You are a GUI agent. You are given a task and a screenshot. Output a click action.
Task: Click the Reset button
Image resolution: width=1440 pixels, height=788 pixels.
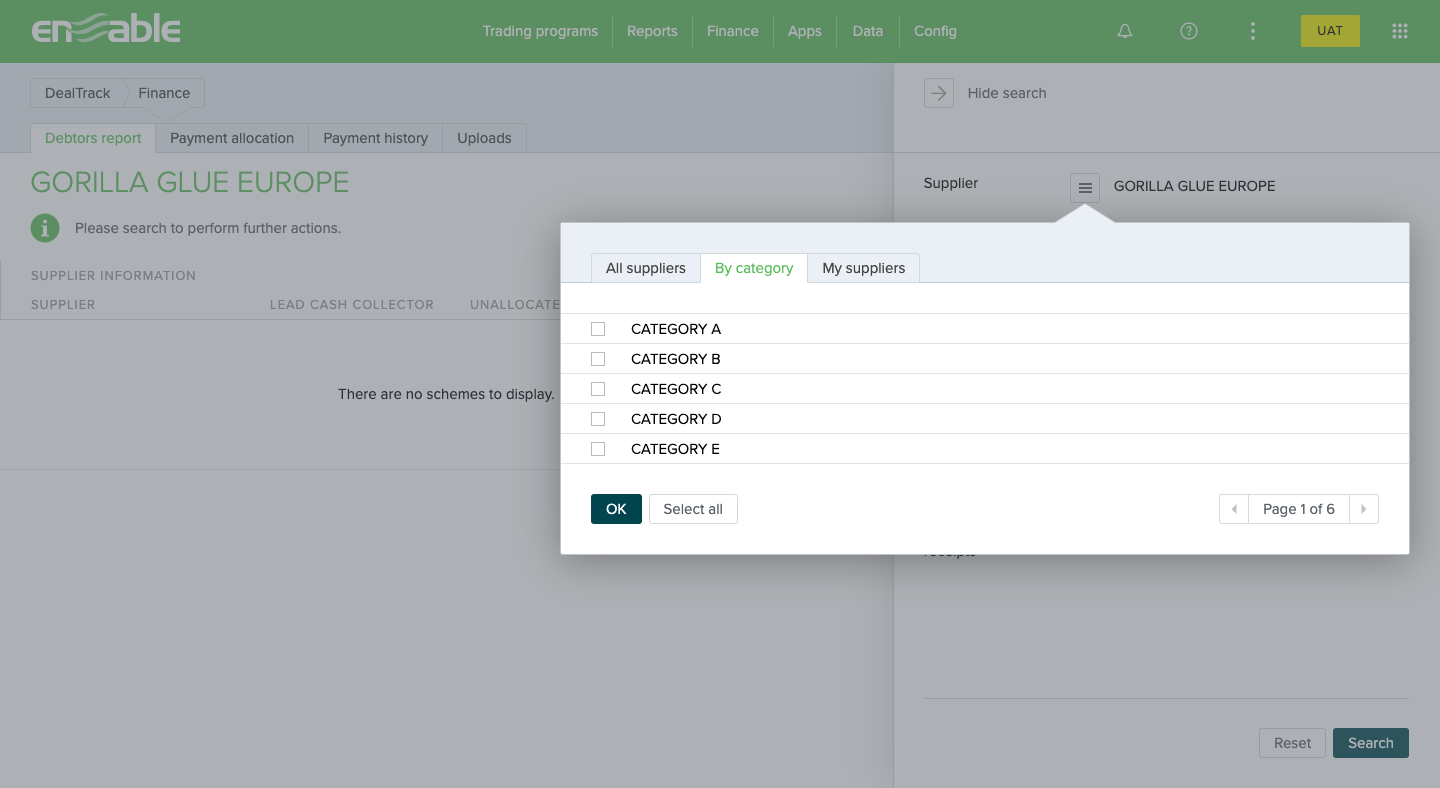pyautogui.click(x=1292, y=743)
